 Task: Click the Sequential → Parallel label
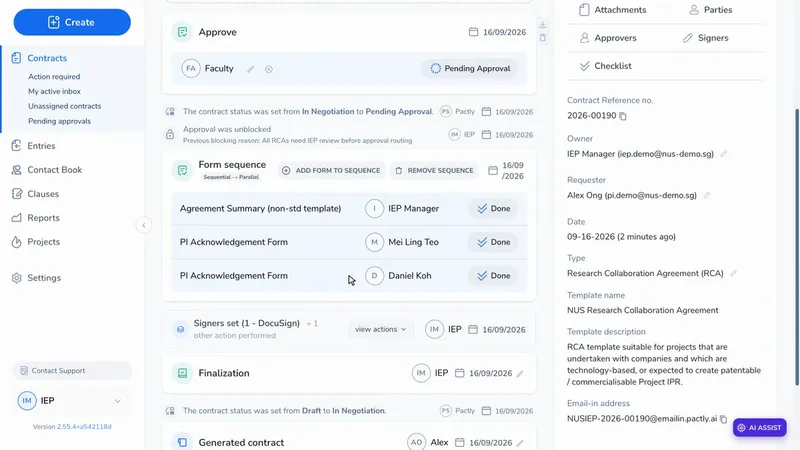pyautogui.click(x=231, y=178)
